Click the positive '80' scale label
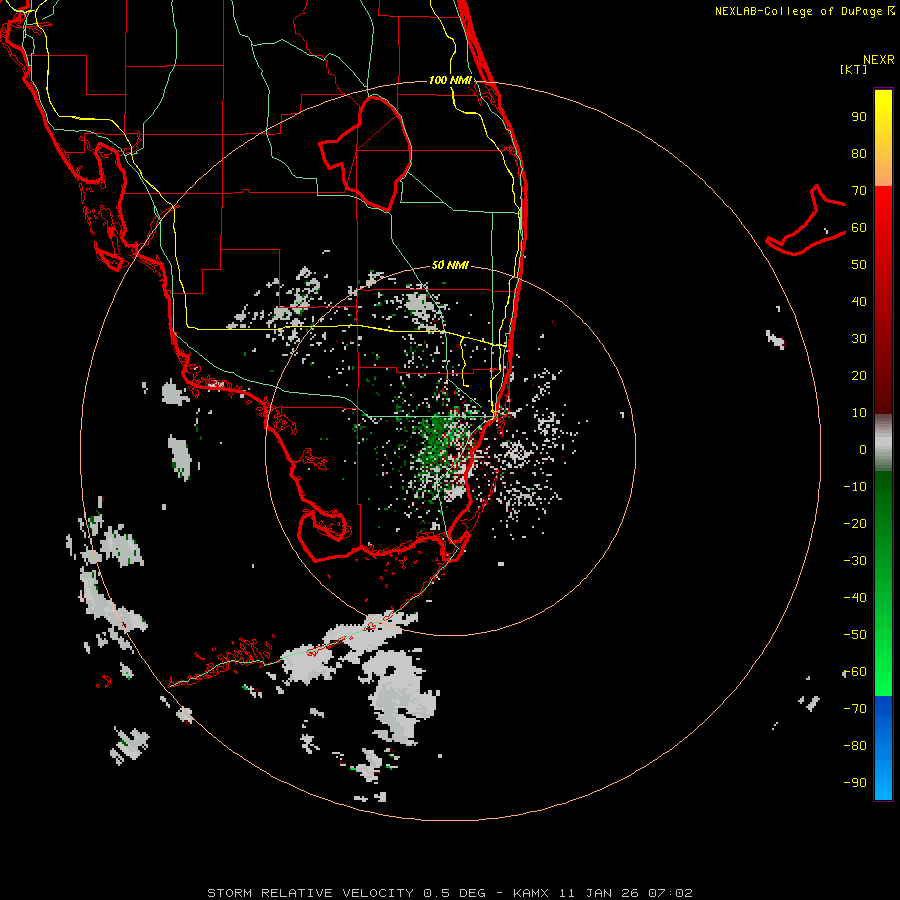Viewport: 900px width, 900px height. [x=859, y=153]
